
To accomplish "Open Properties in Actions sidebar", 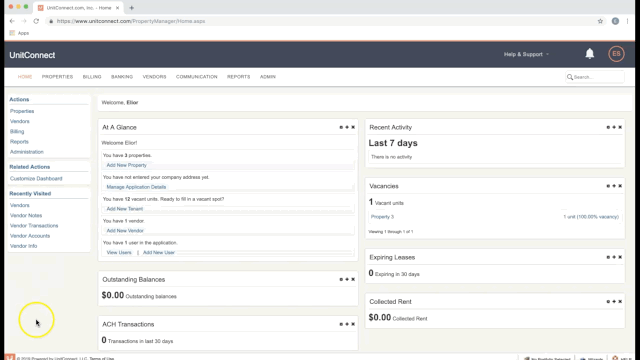I will tap(22, 111).
